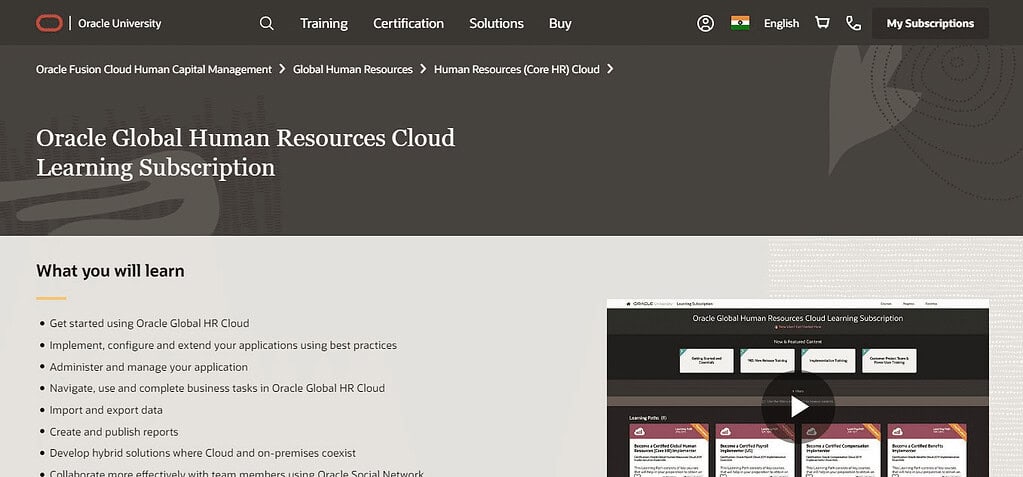Click Certified Benefits Implementer card in video thumbnail
This screenshot has height=477, width=1023.
(x=927, y=450)
